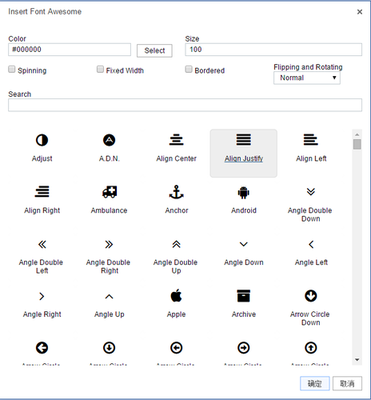Select the Ambulance icon
This screenshot has width=371, height=400.
[x=109, y=192]
